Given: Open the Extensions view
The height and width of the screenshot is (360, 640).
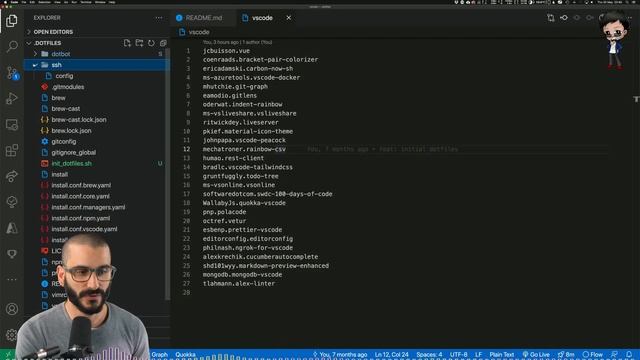Looking at the screenshot, I should pos(12,151).
